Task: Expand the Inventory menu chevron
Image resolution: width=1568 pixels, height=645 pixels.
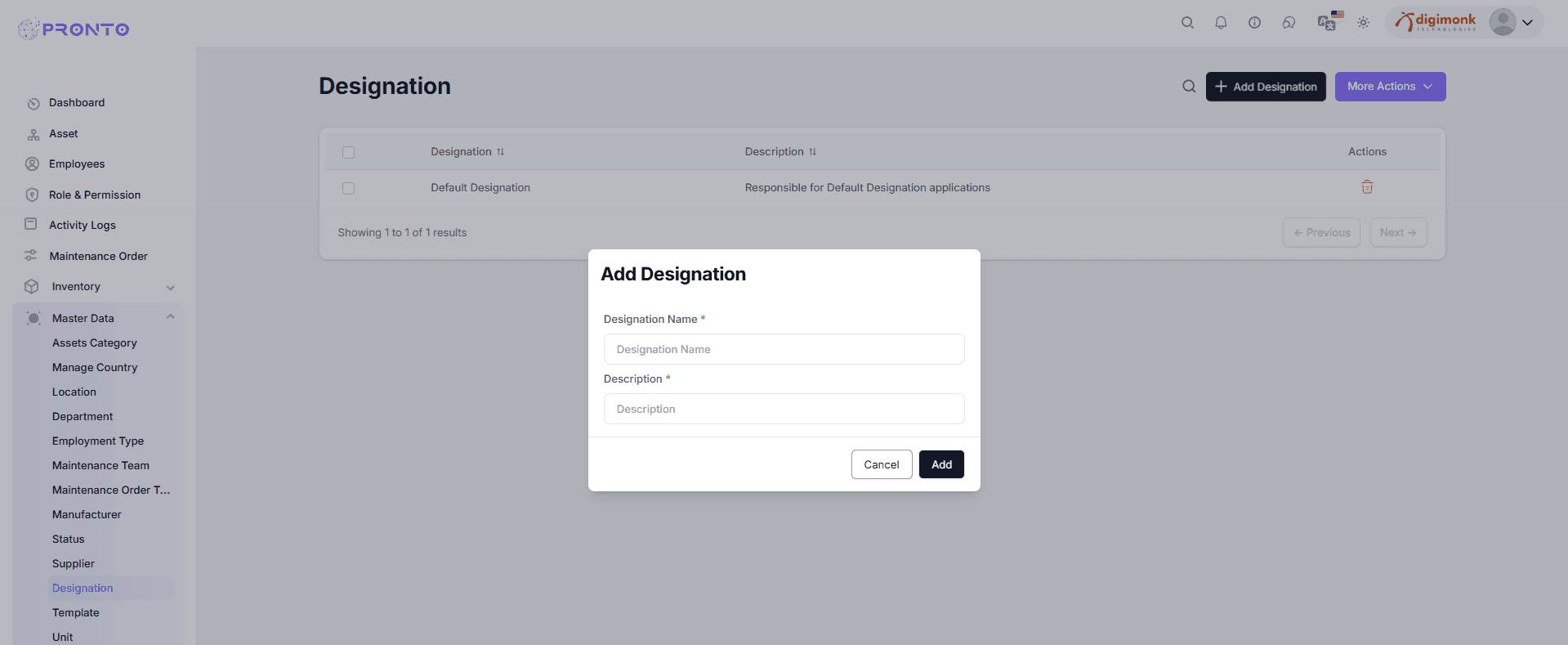Action: (x=171, y=288)
